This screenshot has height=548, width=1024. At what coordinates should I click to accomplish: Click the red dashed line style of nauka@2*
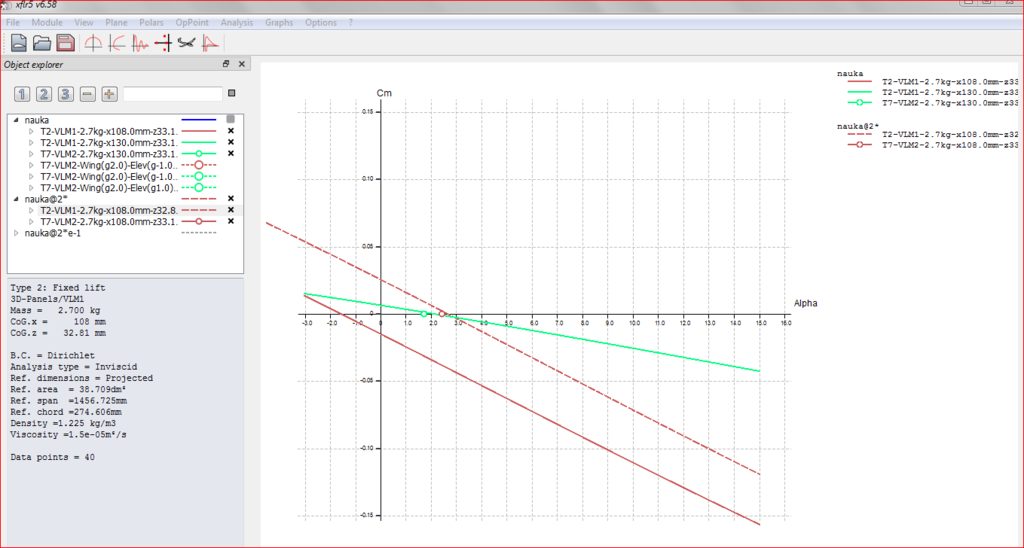click(x=199, y=199)
